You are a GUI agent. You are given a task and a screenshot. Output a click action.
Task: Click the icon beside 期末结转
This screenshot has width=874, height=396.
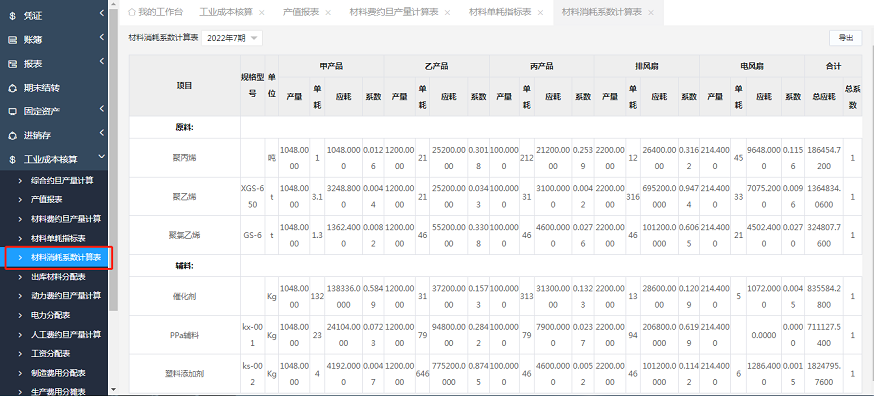(12, 88)
